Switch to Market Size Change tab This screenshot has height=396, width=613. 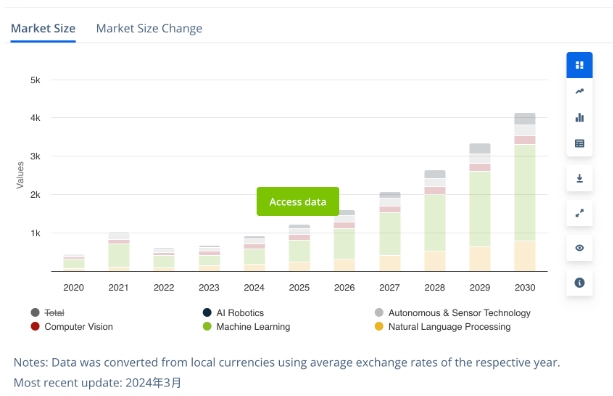coord(149,29)
